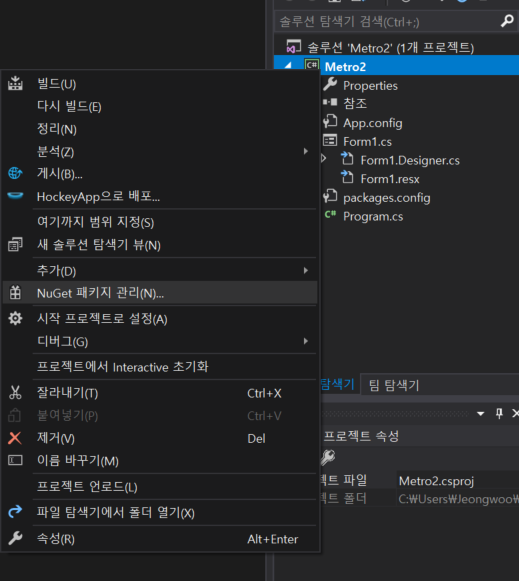This screenshot has width=519, height=581.
Task: Select 여기까지 범위 지정(S)
Action: (159, 222)
